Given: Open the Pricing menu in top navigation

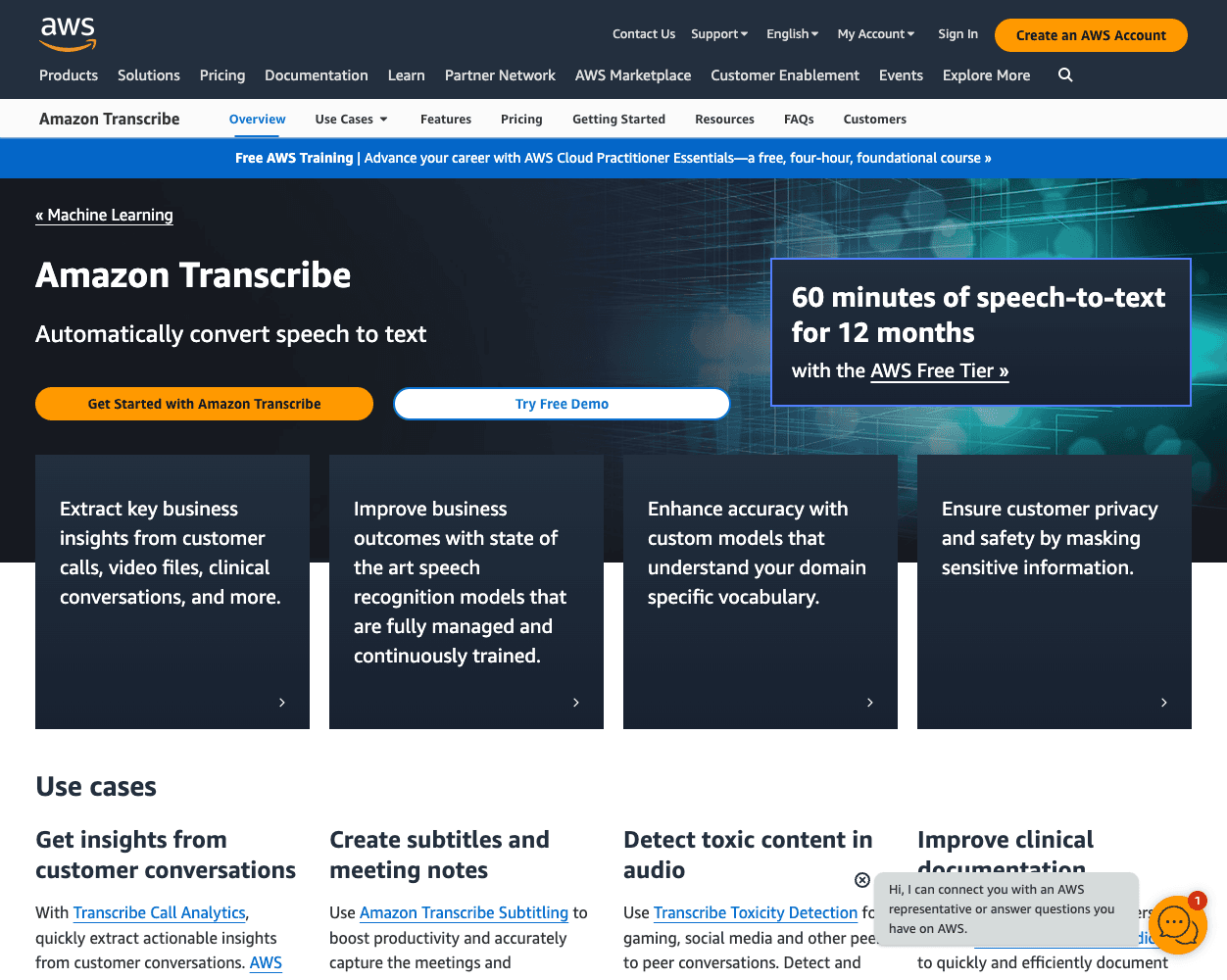Looking at the screenshot, I should [x=222, y=75].
